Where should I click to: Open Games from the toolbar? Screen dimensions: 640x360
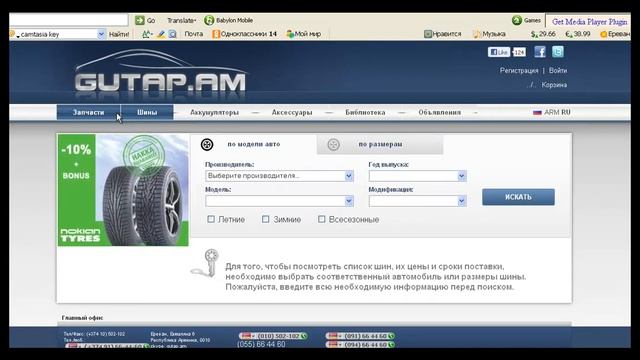527,20
